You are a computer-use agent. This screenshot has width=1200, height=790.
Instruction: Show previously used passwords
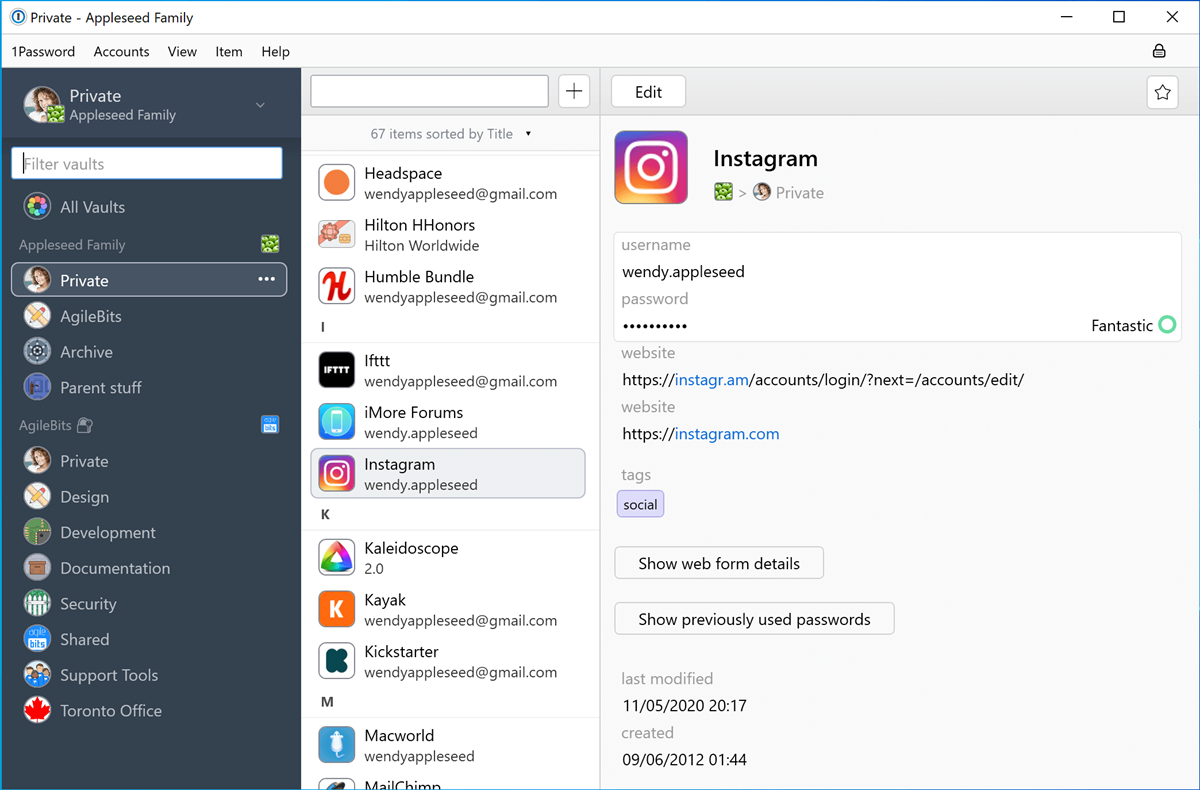point(753,619)
